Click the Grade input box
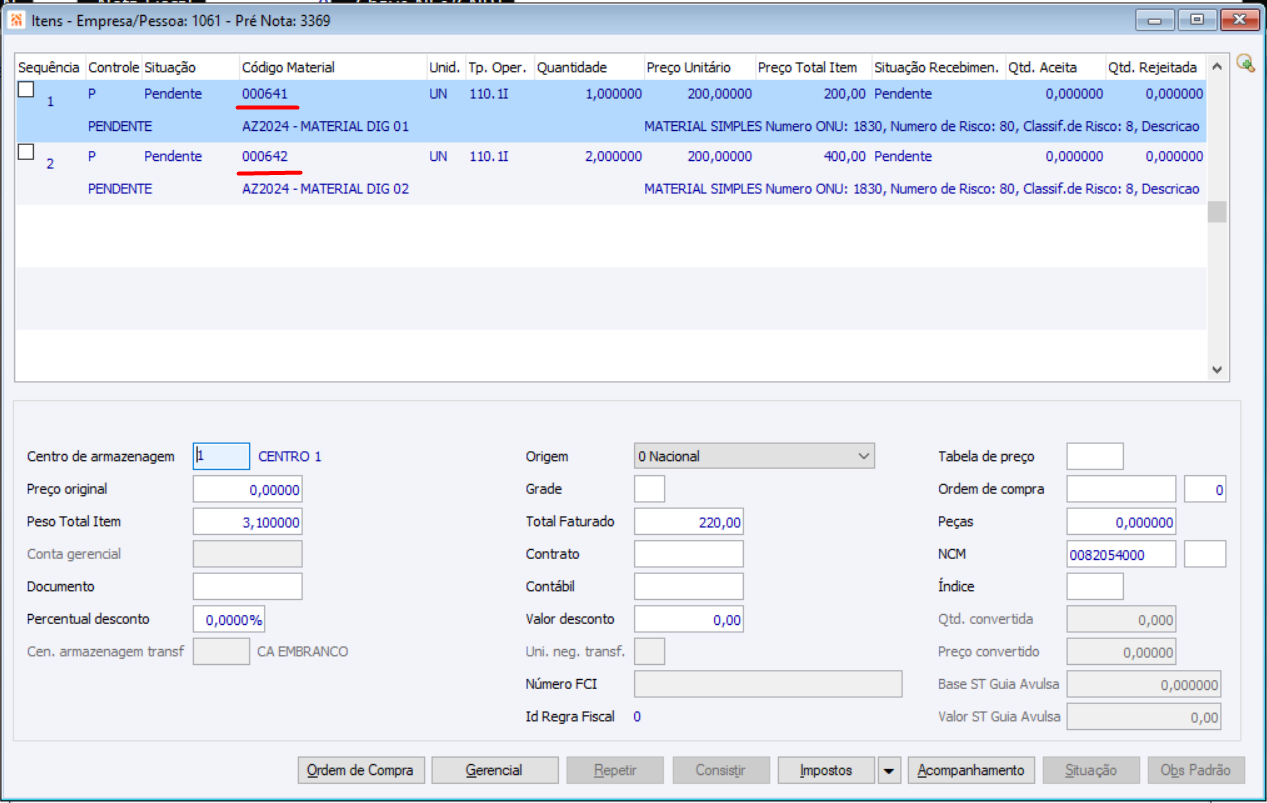 coord(649,489)
